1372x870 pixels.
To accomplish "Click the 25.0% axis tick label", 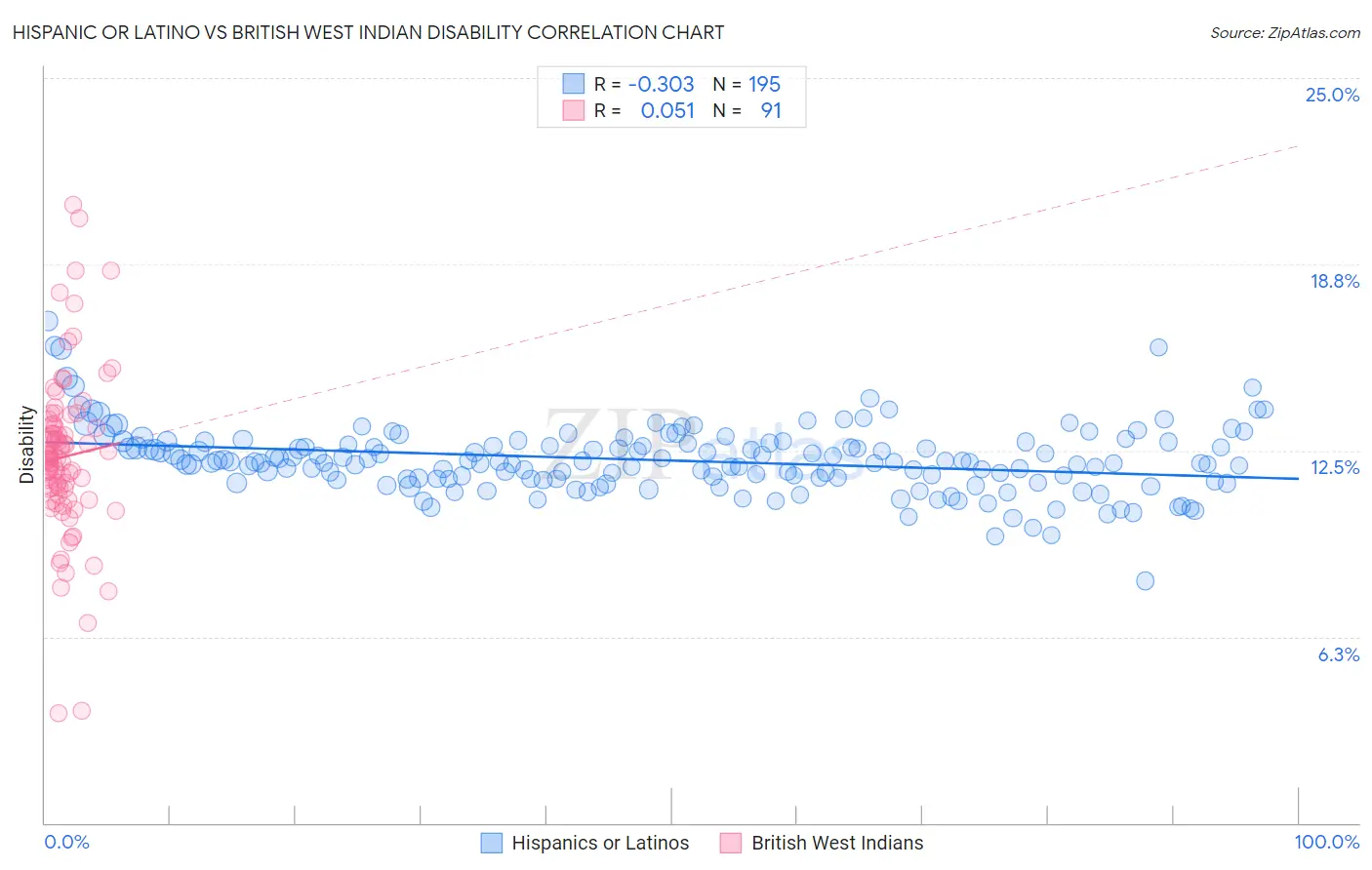I will [x=1332, y=95].
